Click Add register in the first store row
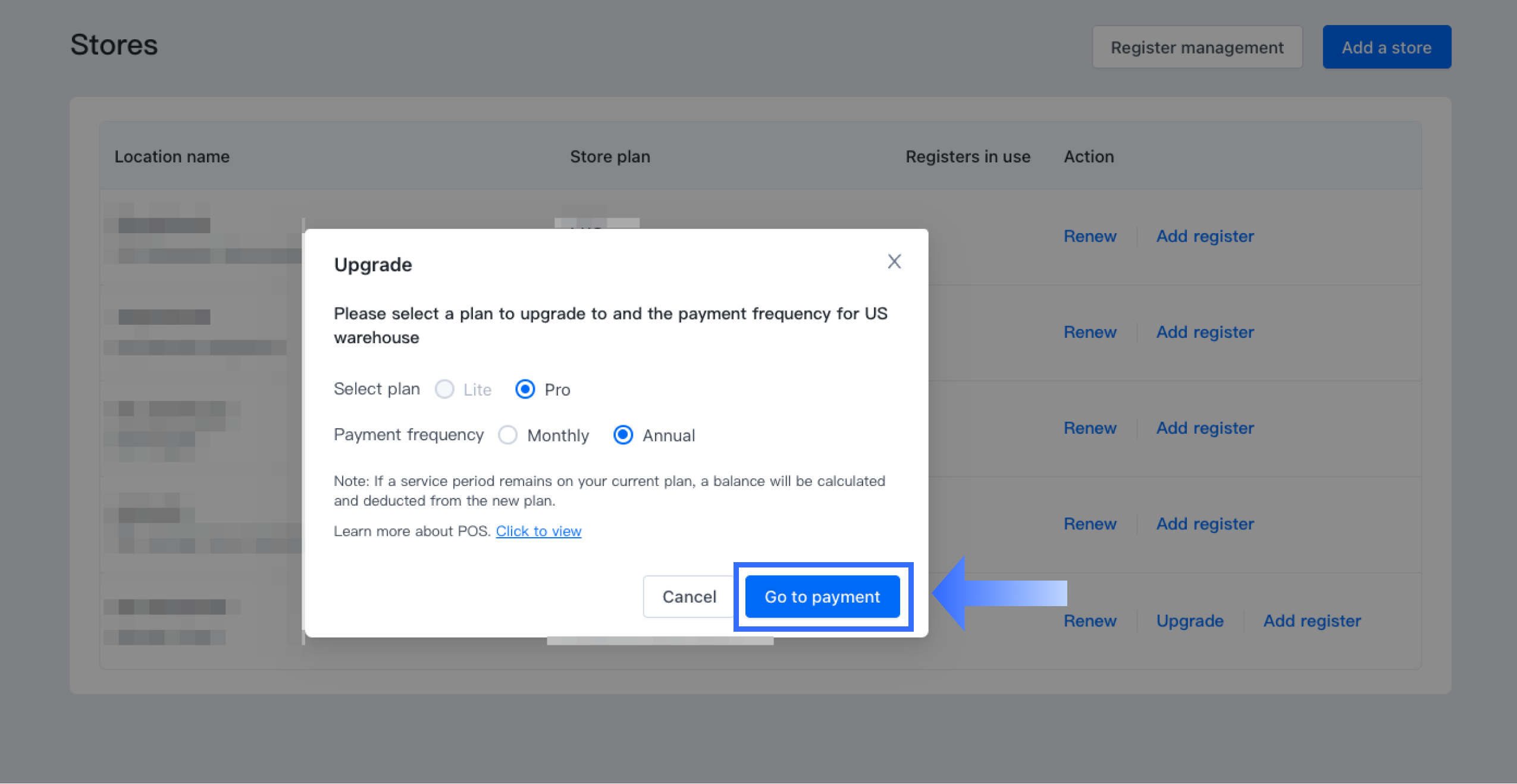Screen dimensions: 1517x784 click(1205, 236)
